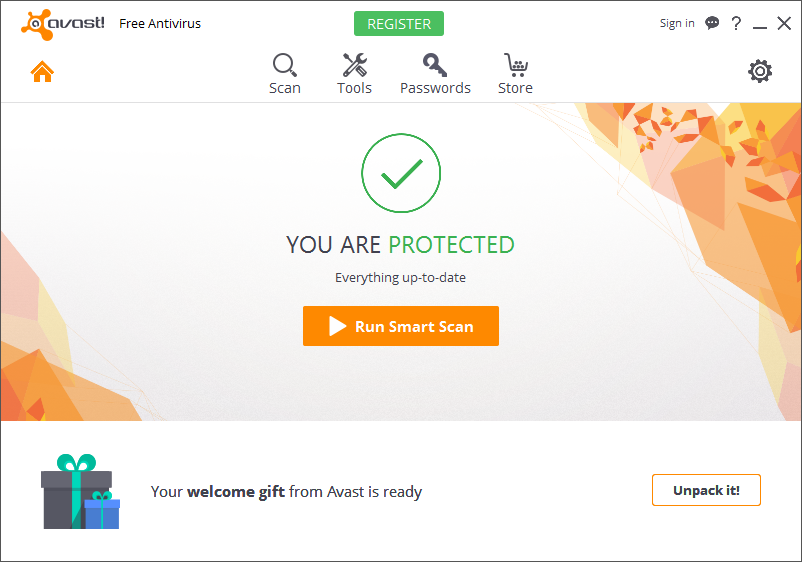Click the welcome gift box image
This screenshot has height=562, width=802.
(x=80, y=492)
